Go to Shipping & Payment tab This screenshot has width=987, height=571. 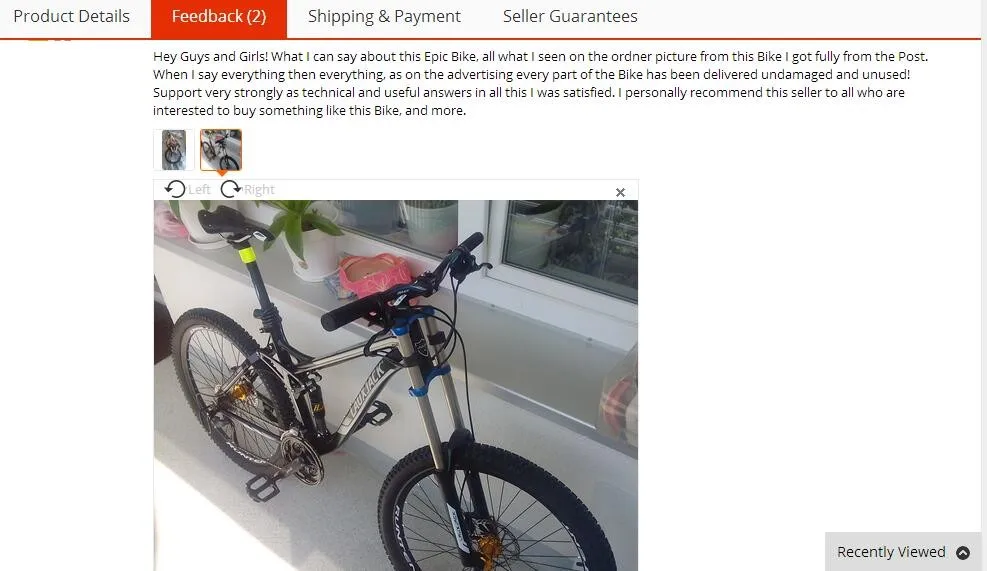(x=384, y=16)
